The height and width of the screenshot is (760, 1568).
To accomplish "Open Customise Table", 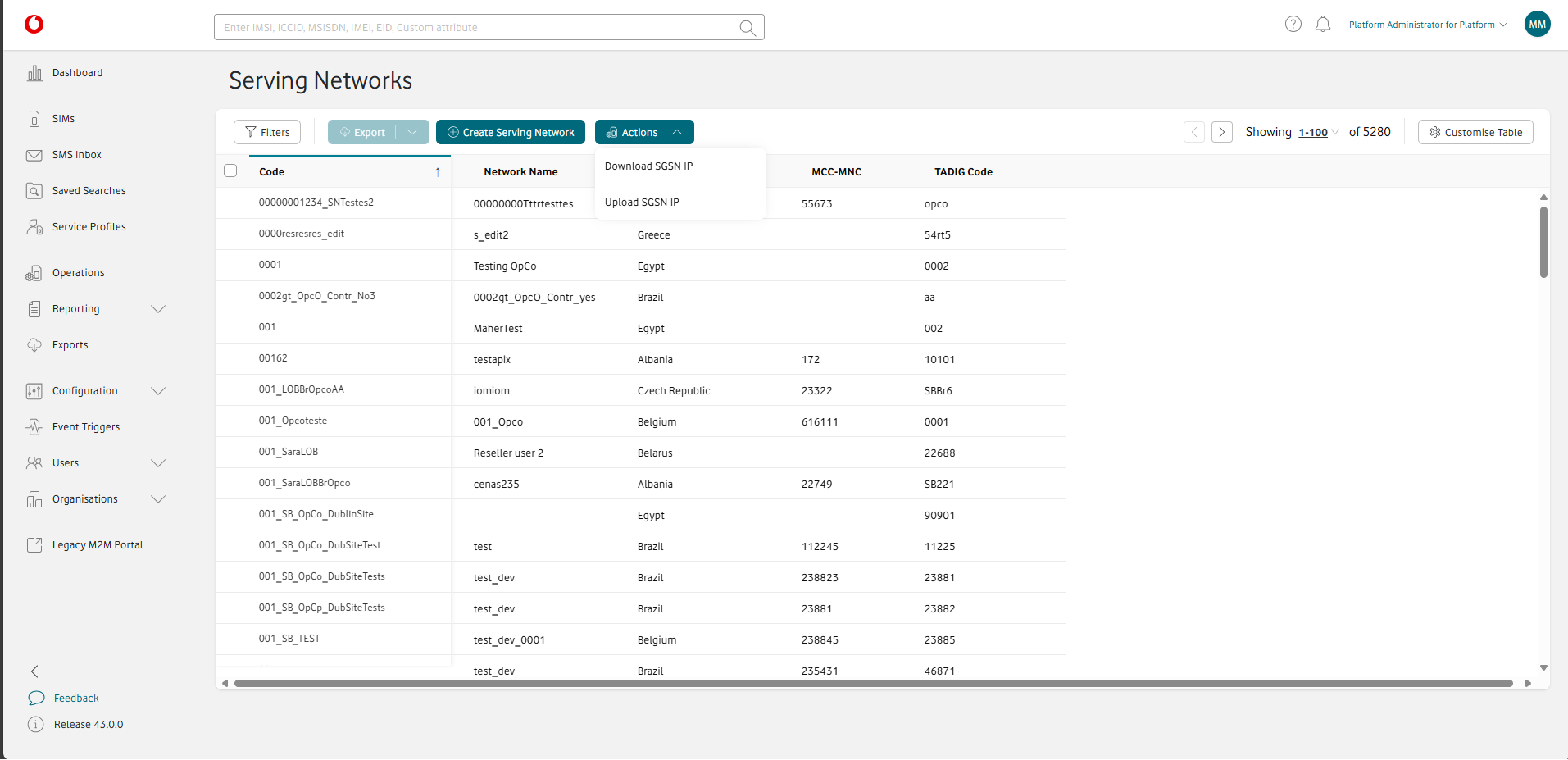I will click(x=1475, y=132).
